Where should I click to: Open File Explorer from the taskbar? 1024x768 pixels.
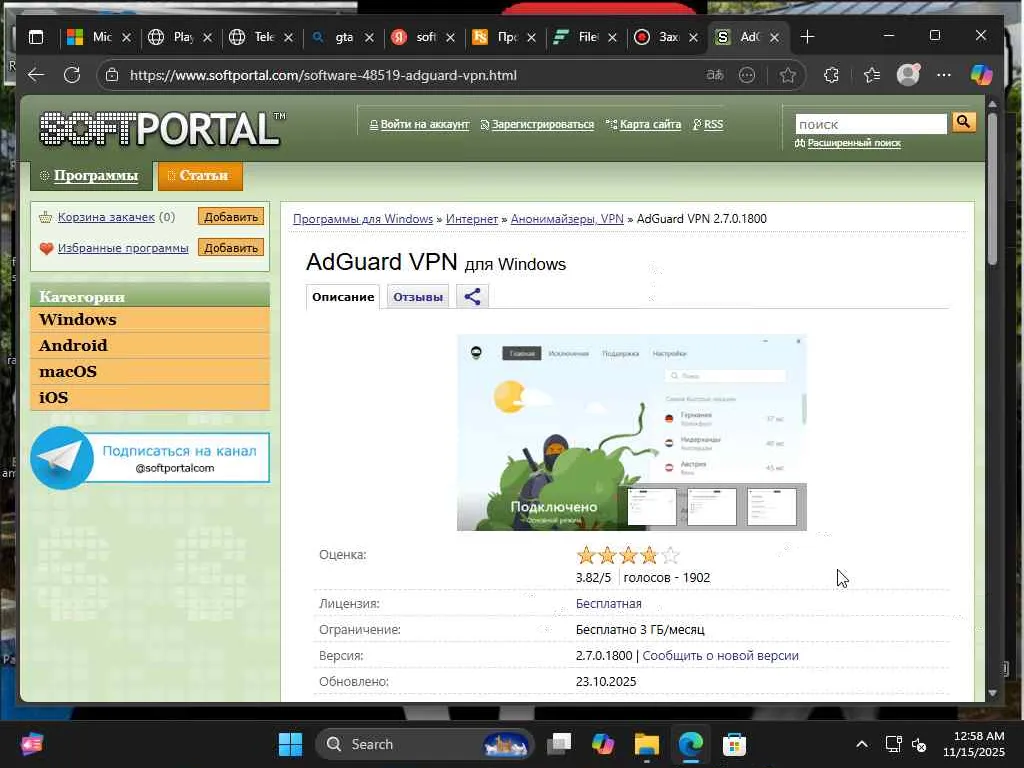[x=647, y=744]
